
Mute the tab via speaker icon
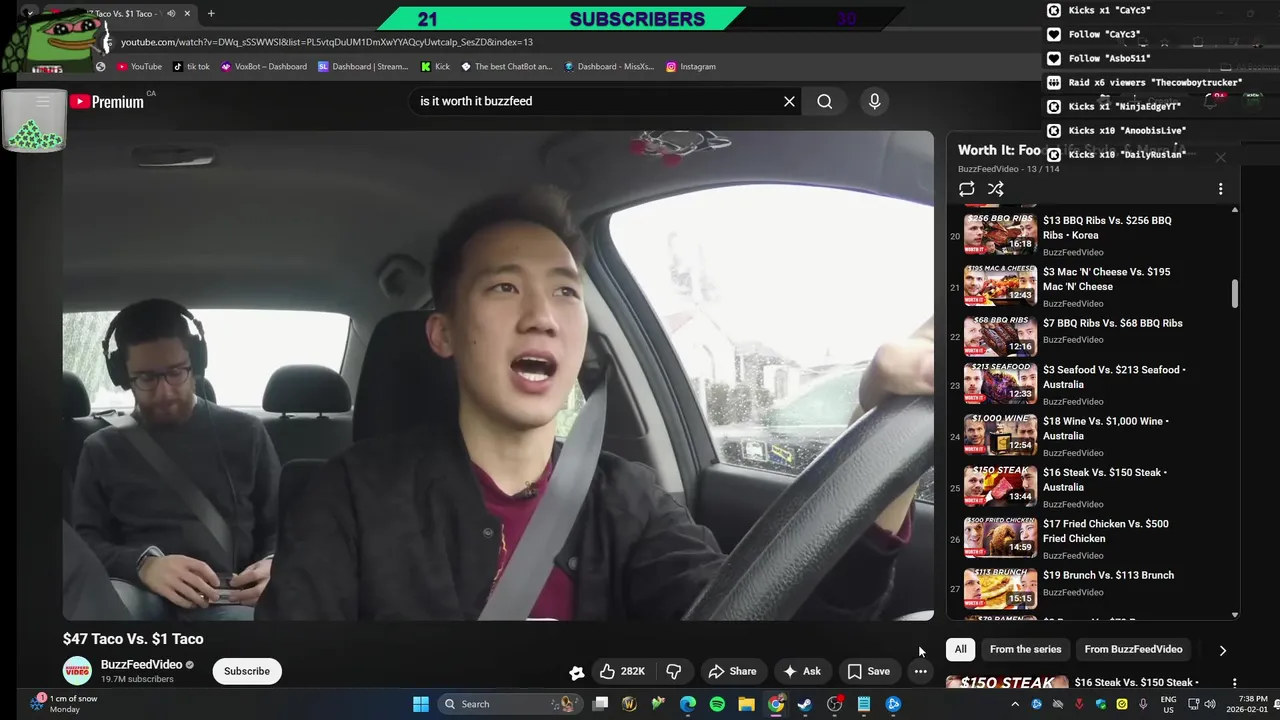(171, 14)
